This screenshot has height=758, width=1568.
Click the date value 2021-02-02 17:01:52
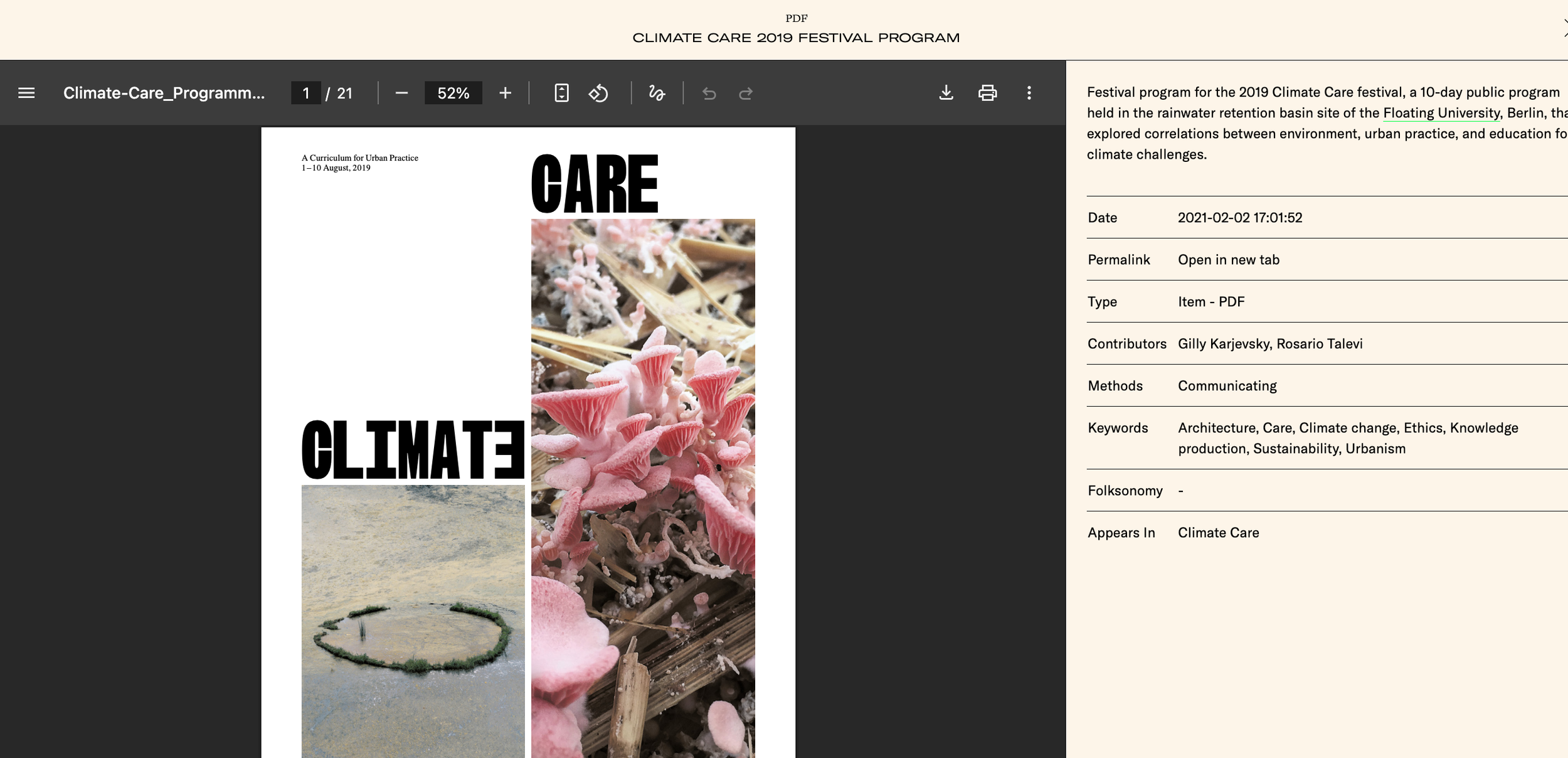(x=1240, y=218)
